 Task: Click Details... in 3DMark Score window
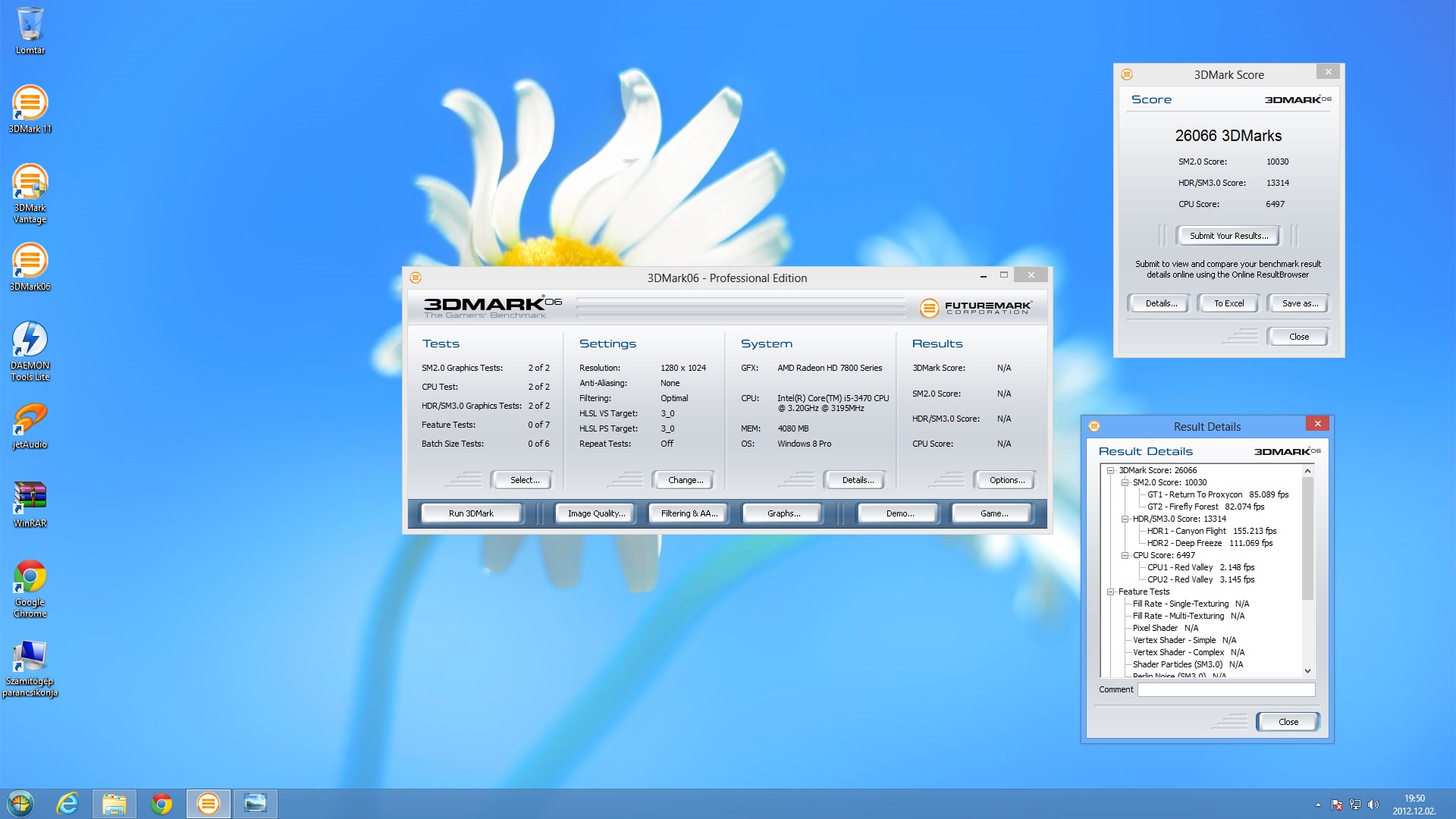[1161, 303]
